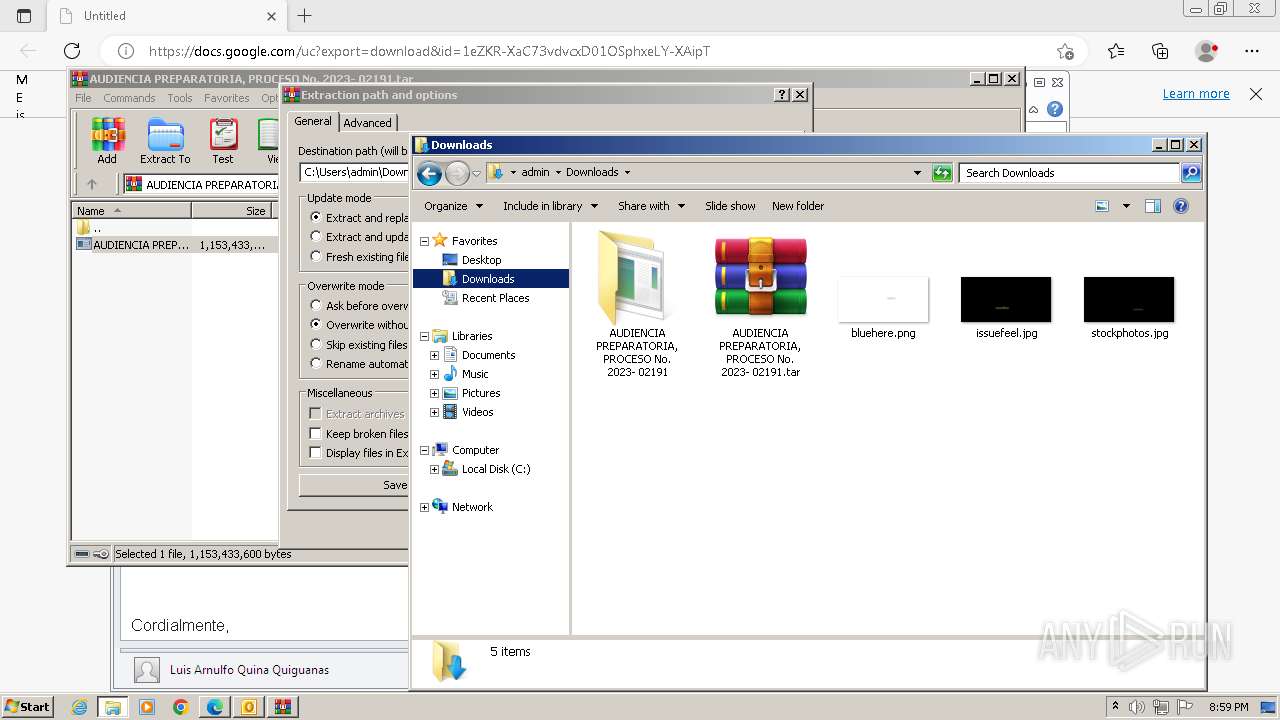Screen dimensions: 1280x720
Task: Click the change view icon in Explorer
Action: [1102, 206]
